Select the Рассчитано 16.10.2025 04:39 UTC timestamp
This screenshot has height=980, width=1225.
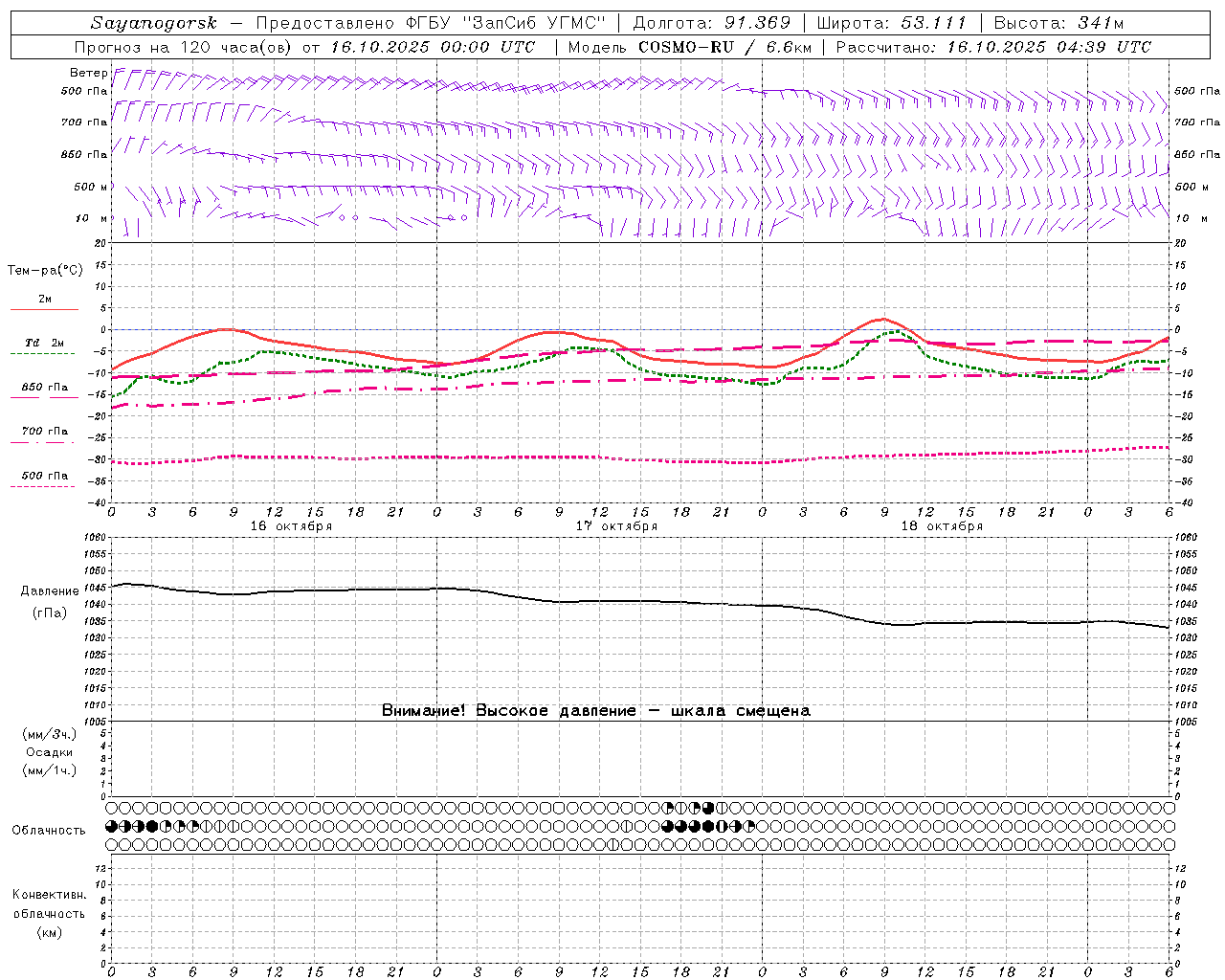click(993, 47)
